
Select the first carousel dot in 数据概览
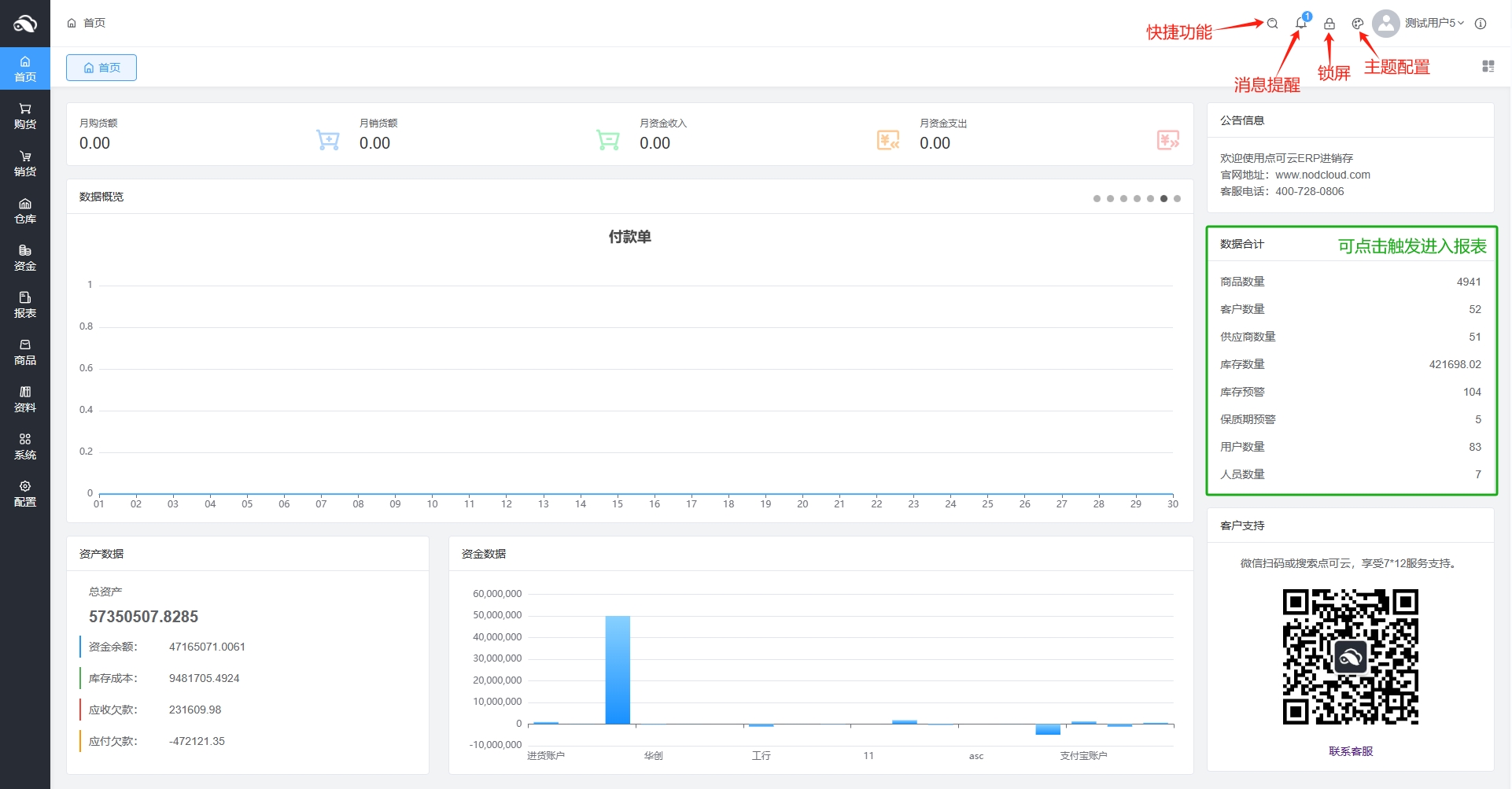1097,199
